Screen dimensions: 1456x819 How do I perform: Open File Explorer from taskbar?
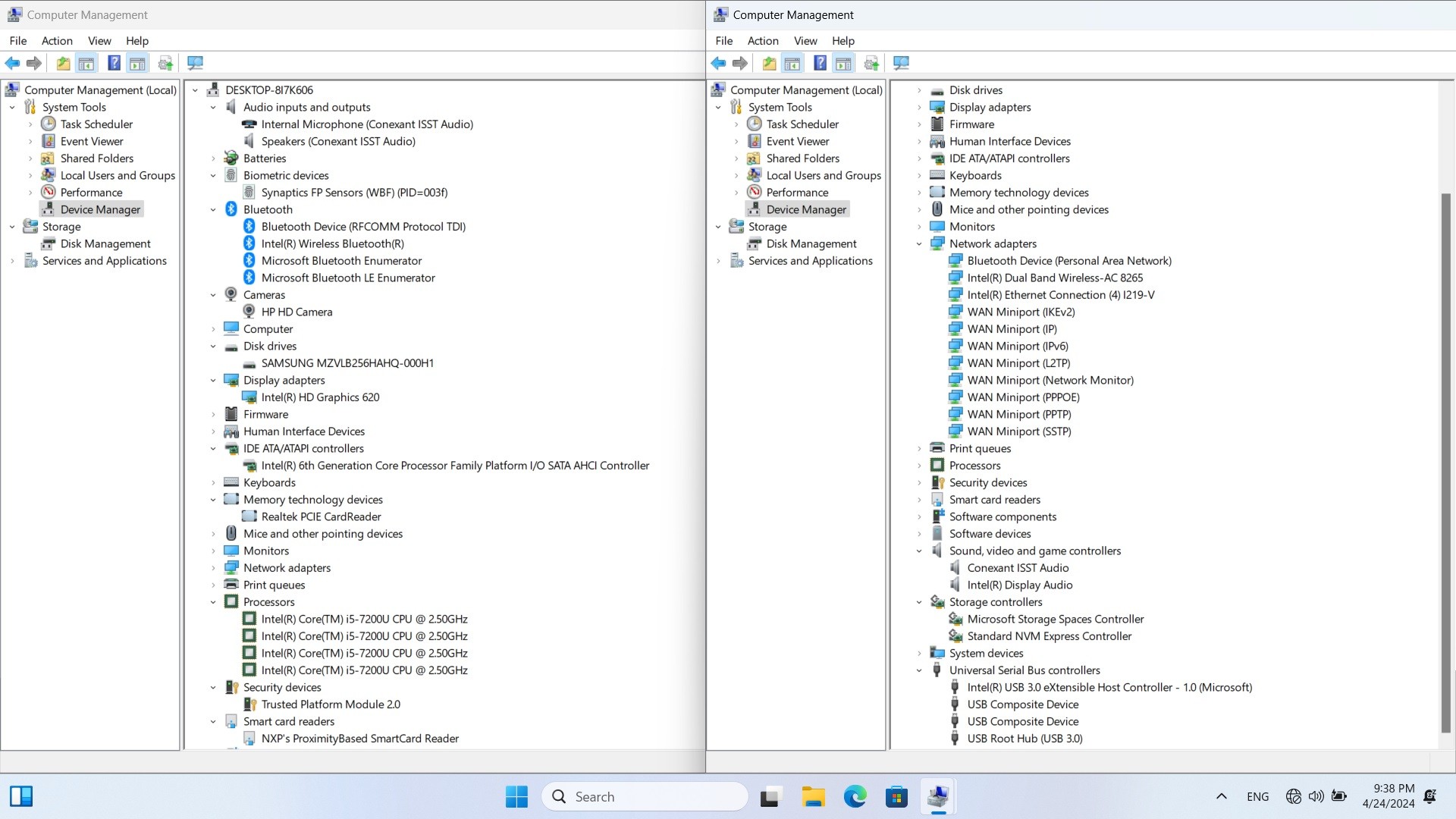pos(813,796)
